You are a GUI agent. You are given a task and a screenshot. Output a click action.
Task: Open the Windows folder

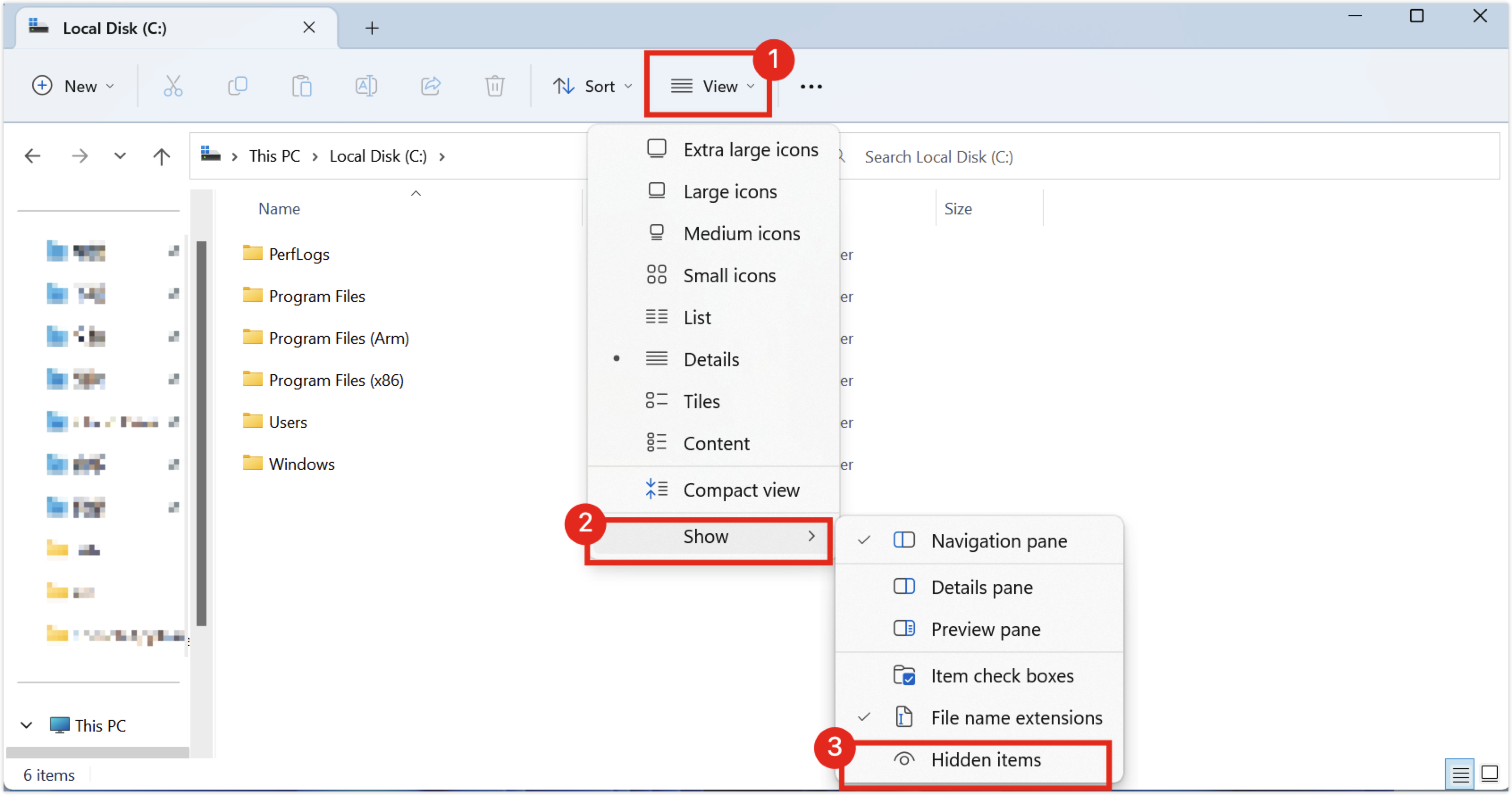[301, 464]
